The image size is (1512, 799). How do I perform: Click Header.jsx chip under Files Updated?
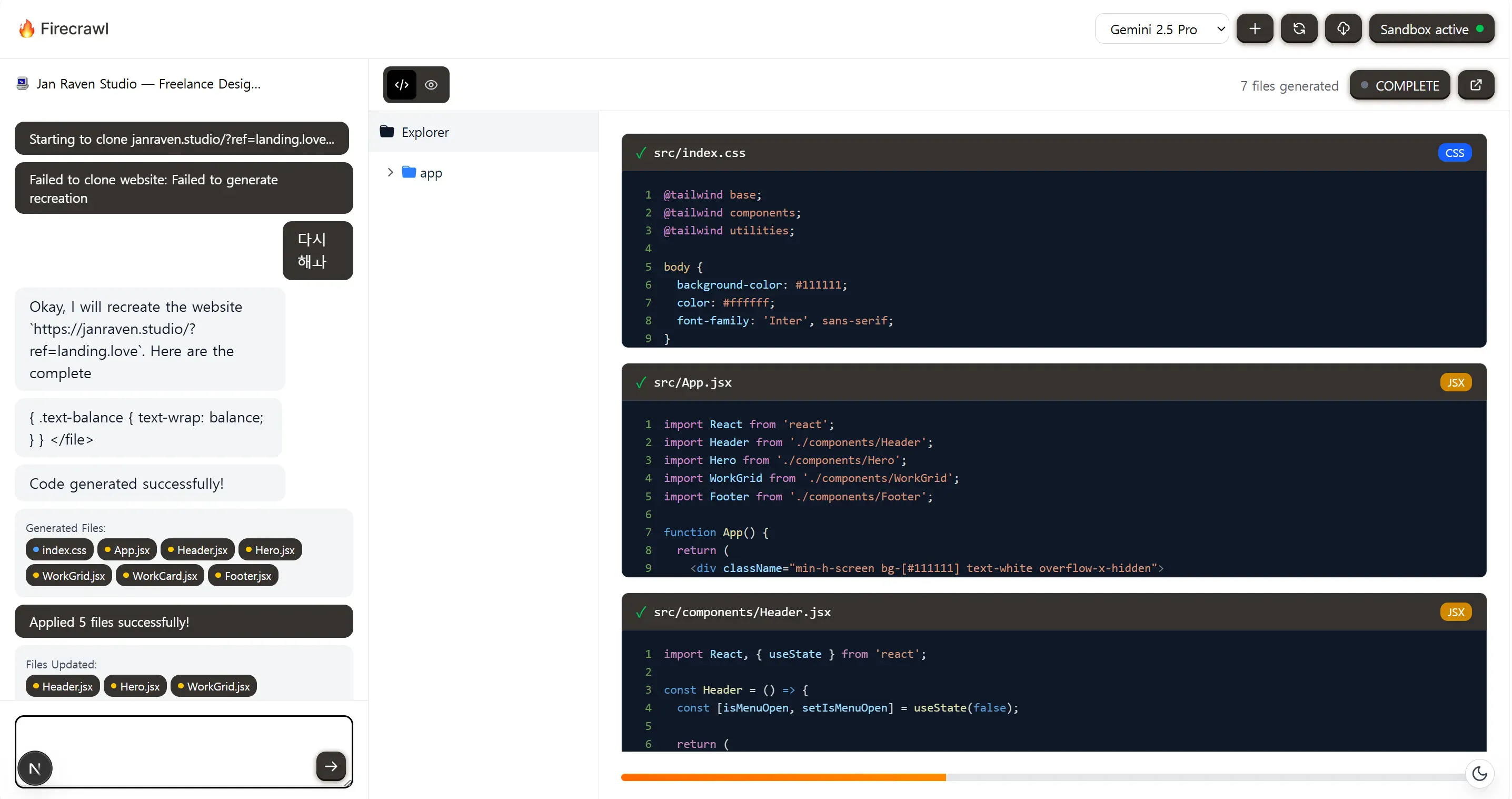coord(63,686)
